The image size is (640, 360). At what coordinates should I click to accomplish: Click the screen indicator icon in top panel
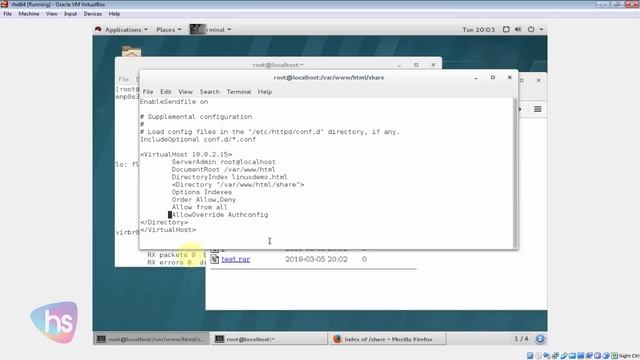[506, 29]
